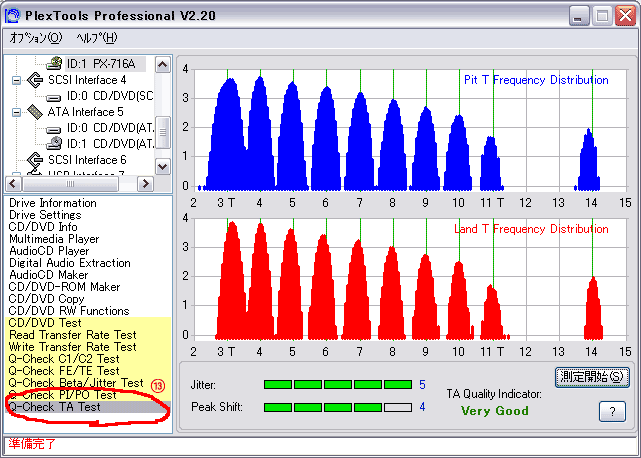Viewport: 641px width, 458px height.
Task: Click the Very Good quality indicator text
Action: [495, 411]
